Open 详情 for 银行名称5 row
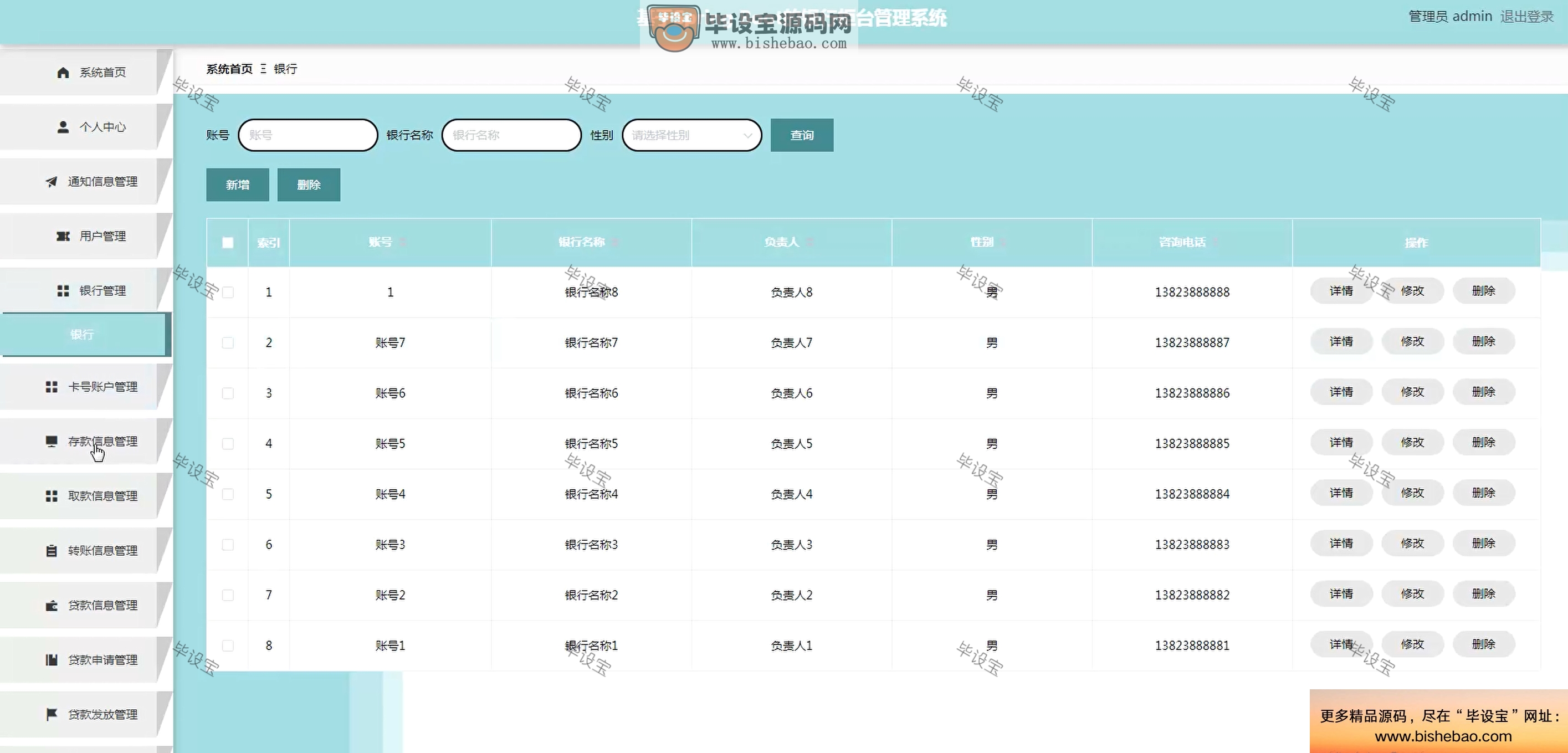 1341,443
